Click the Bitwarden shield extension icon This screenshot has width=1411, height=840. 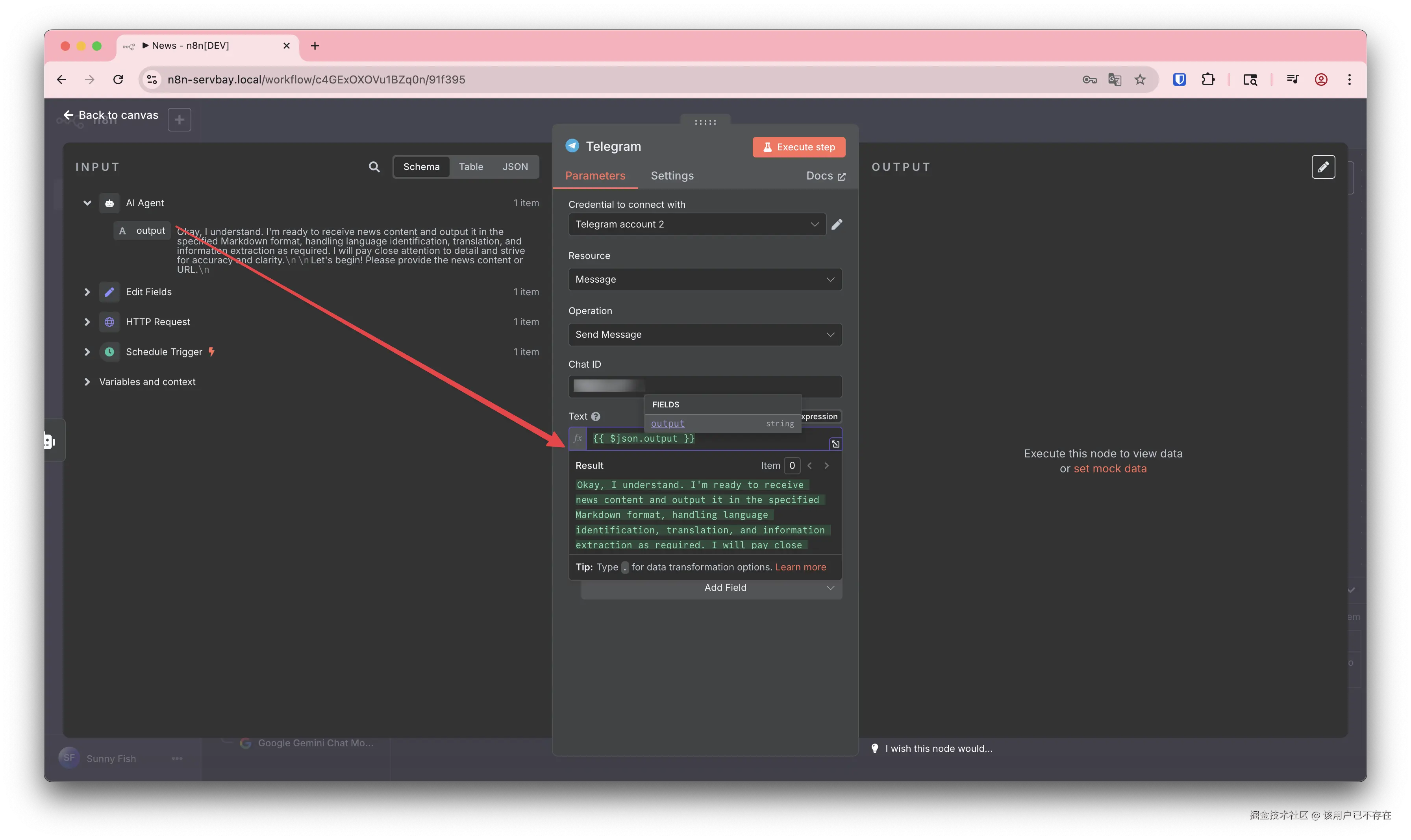tap(1179, 79)
